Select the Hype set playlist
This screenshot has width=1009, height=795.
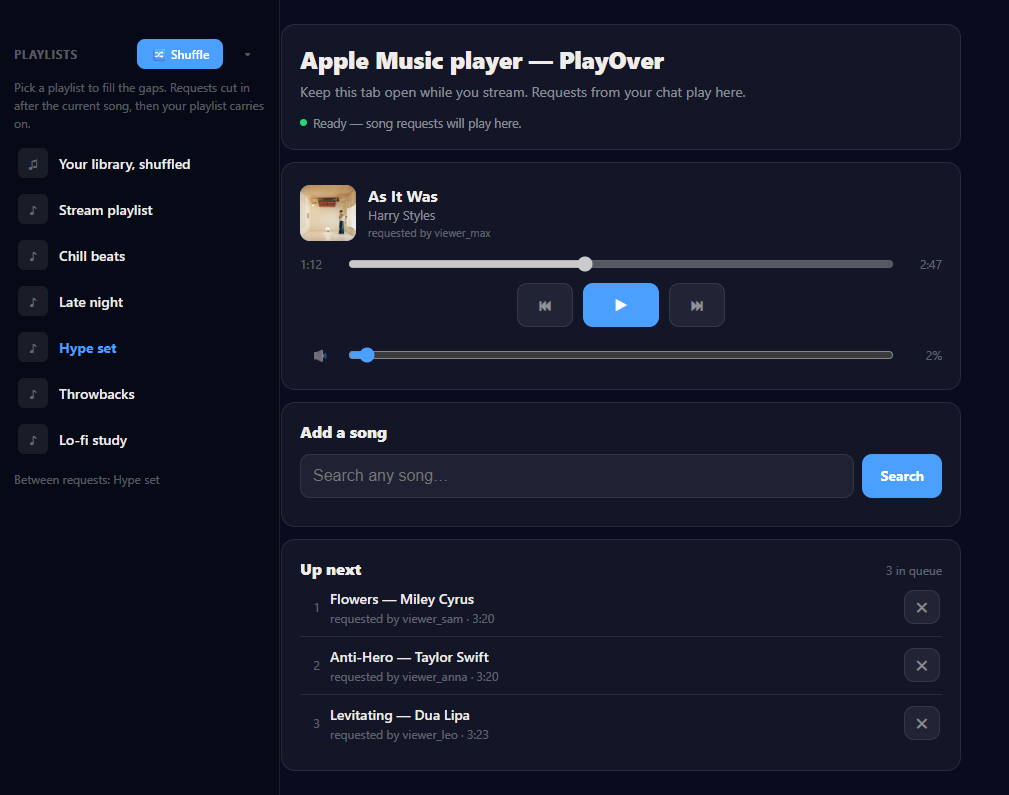[141, 348]
